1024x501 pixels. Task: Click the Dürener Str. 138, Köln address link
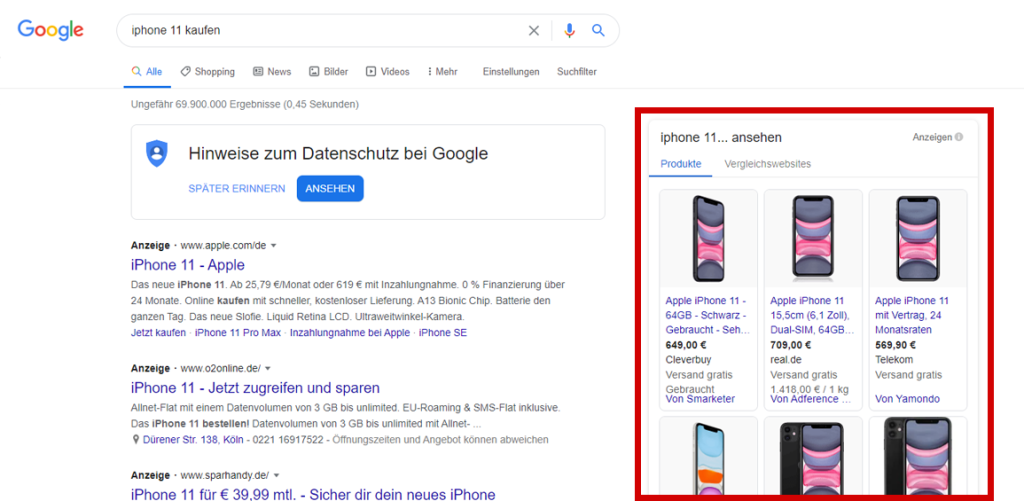pos(195,440)
